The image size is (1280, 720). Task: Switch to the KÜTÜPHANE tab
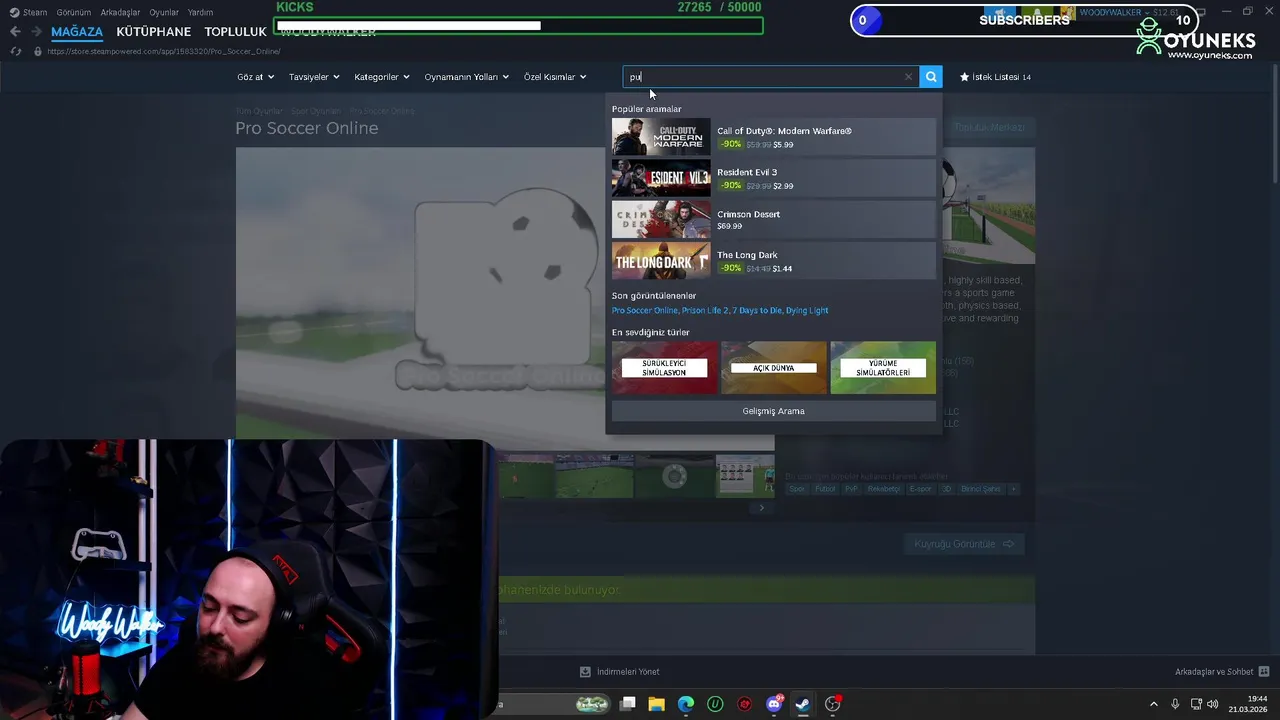pyautogui.click(x=153, y=32)
